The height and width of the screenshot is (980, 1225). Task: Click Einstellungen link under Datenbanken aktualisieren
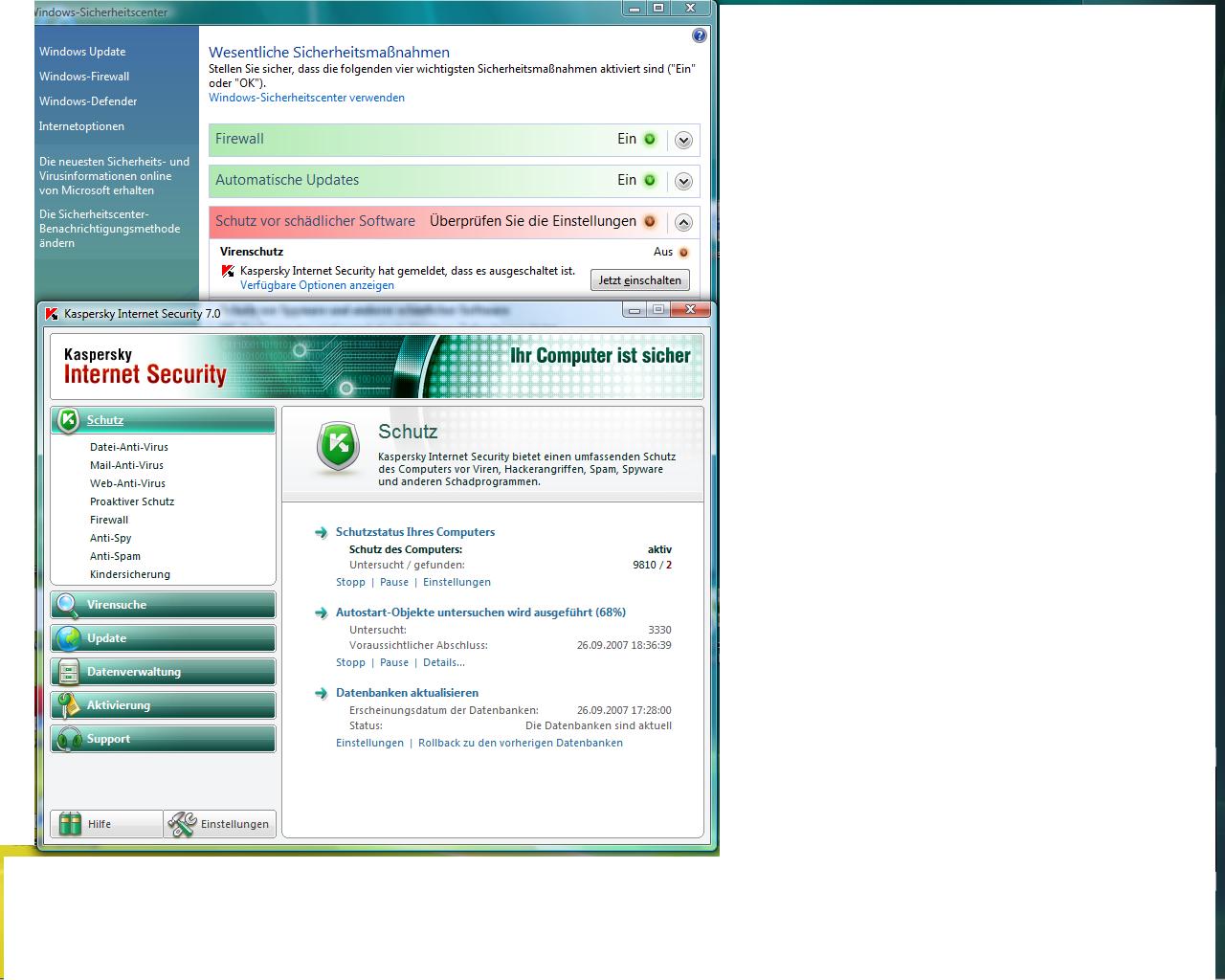click(369, 743)
